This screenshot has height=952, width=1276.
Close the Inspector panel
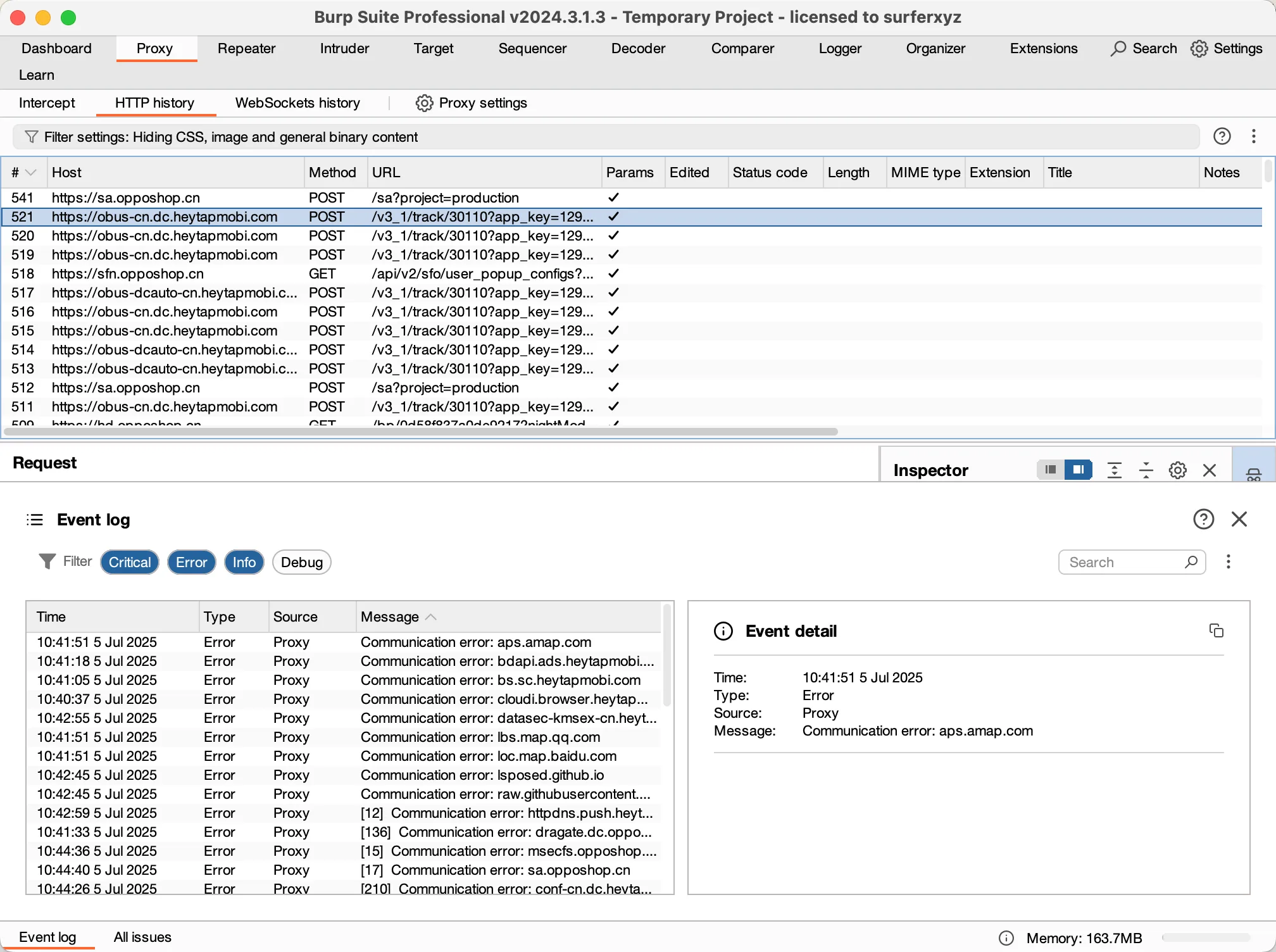click(1210, 470)
